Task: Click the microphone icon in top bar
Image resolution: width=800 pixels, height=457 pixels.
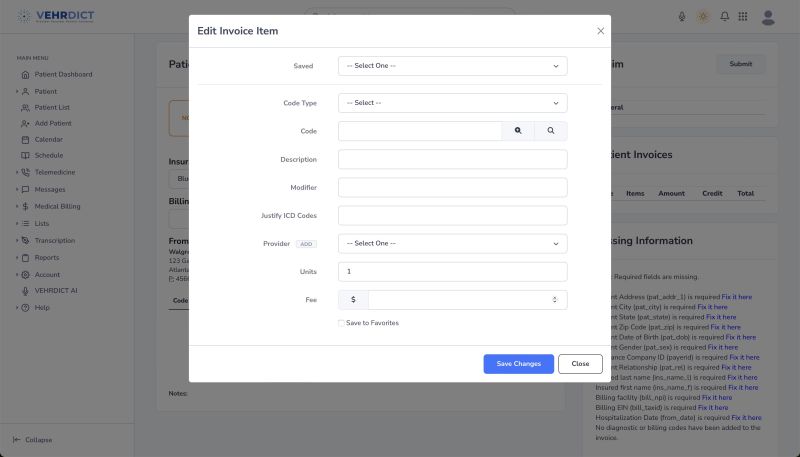Action: 682,16
